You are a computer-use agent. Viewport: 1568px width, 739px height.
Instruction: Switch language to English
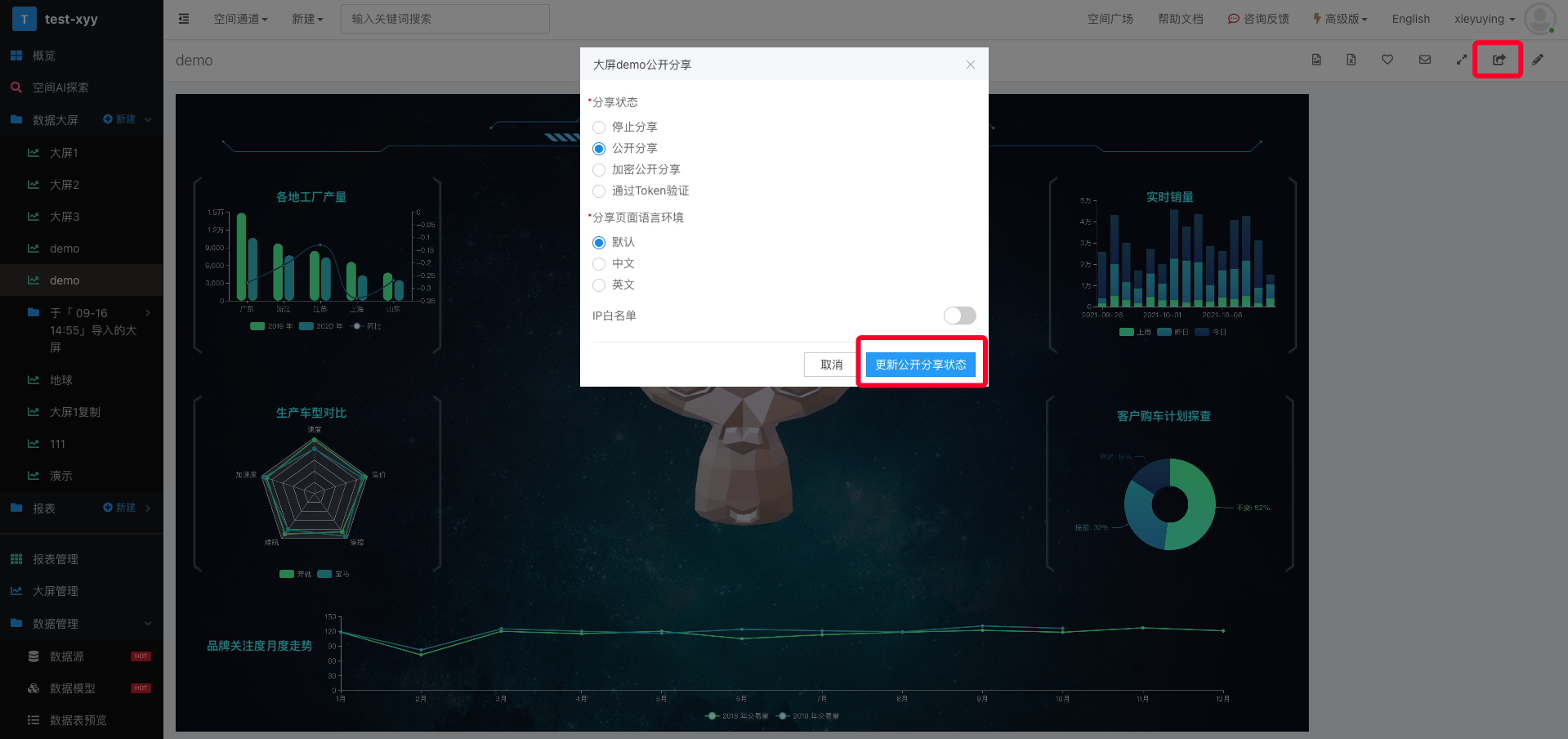(x=1411, y=19)
